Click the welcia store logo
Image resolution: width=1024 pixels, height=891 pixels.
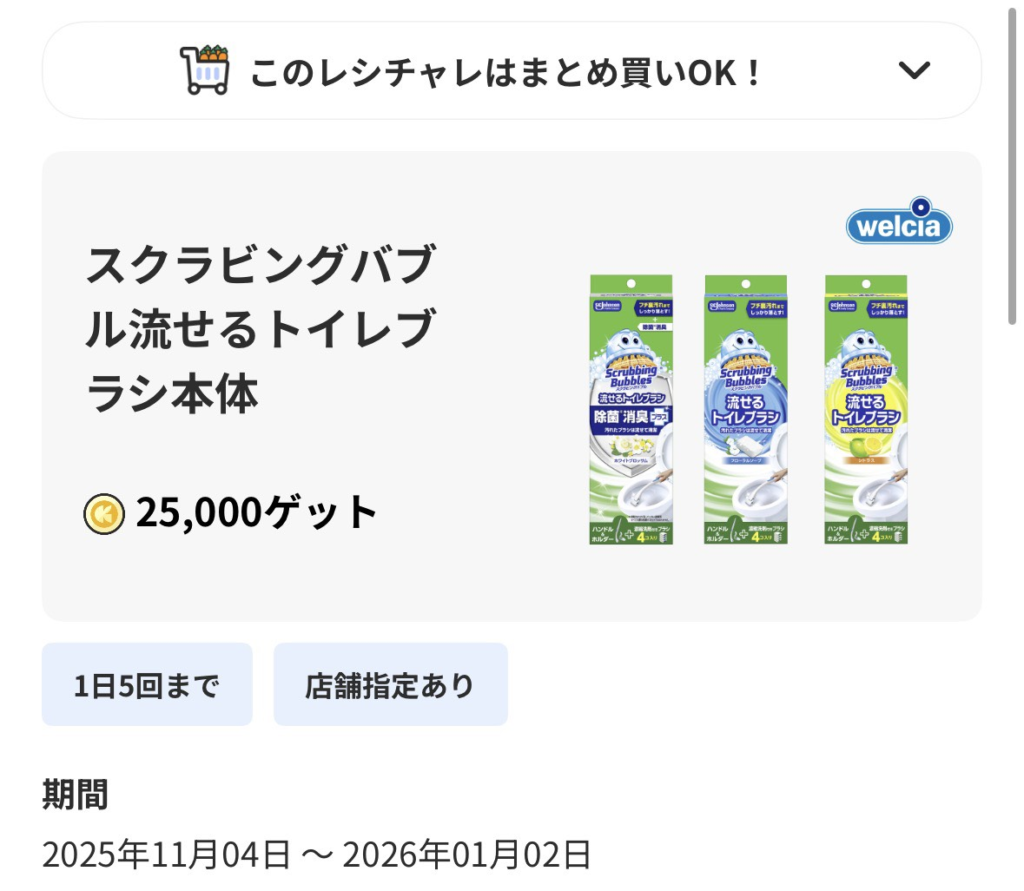click(899, 226)
